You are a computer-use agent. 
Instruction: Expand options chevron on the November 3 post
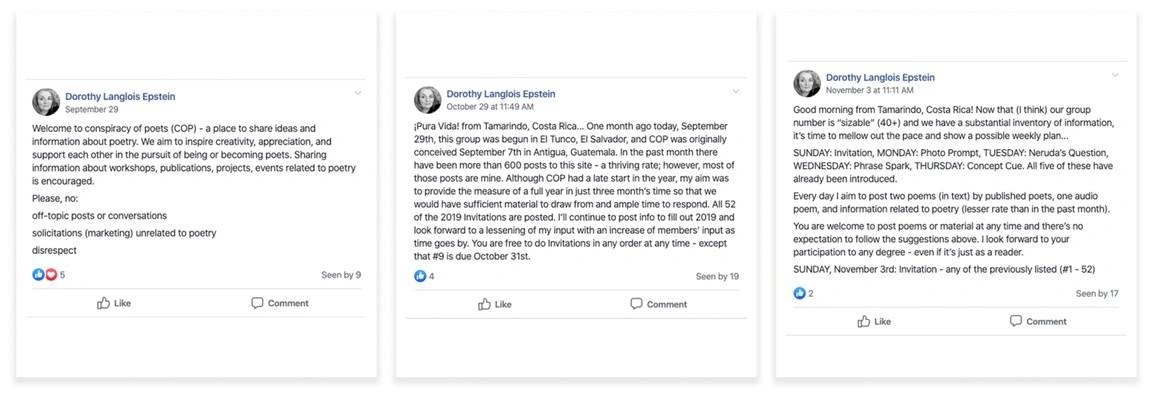1115,75
